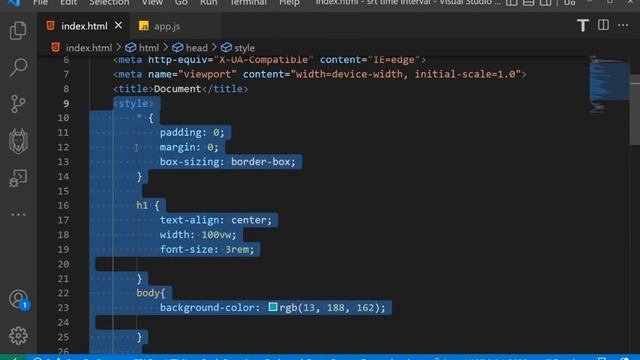Image resolution: width=640 pixels, height=360 pixels.
Task: Open the Manage settings gear
Action: pos(18,336)
